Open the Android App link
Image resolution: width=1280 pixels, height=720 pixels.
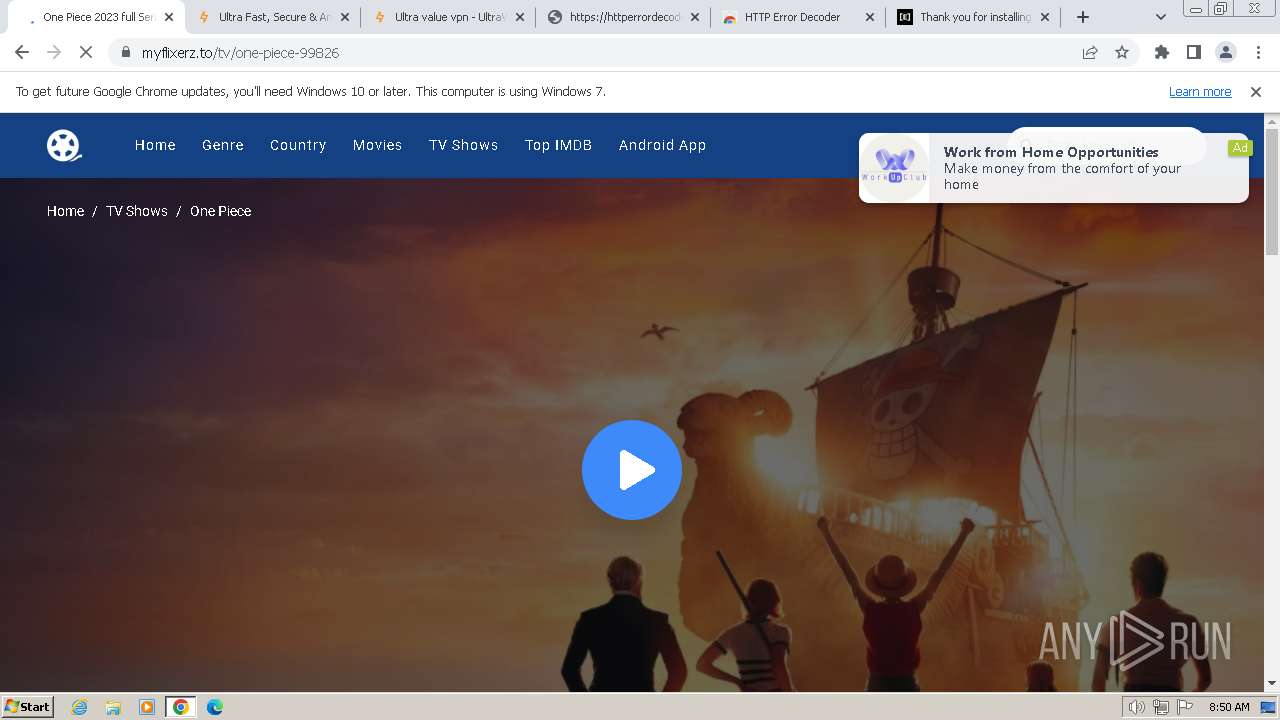click(x=662, y=145)
